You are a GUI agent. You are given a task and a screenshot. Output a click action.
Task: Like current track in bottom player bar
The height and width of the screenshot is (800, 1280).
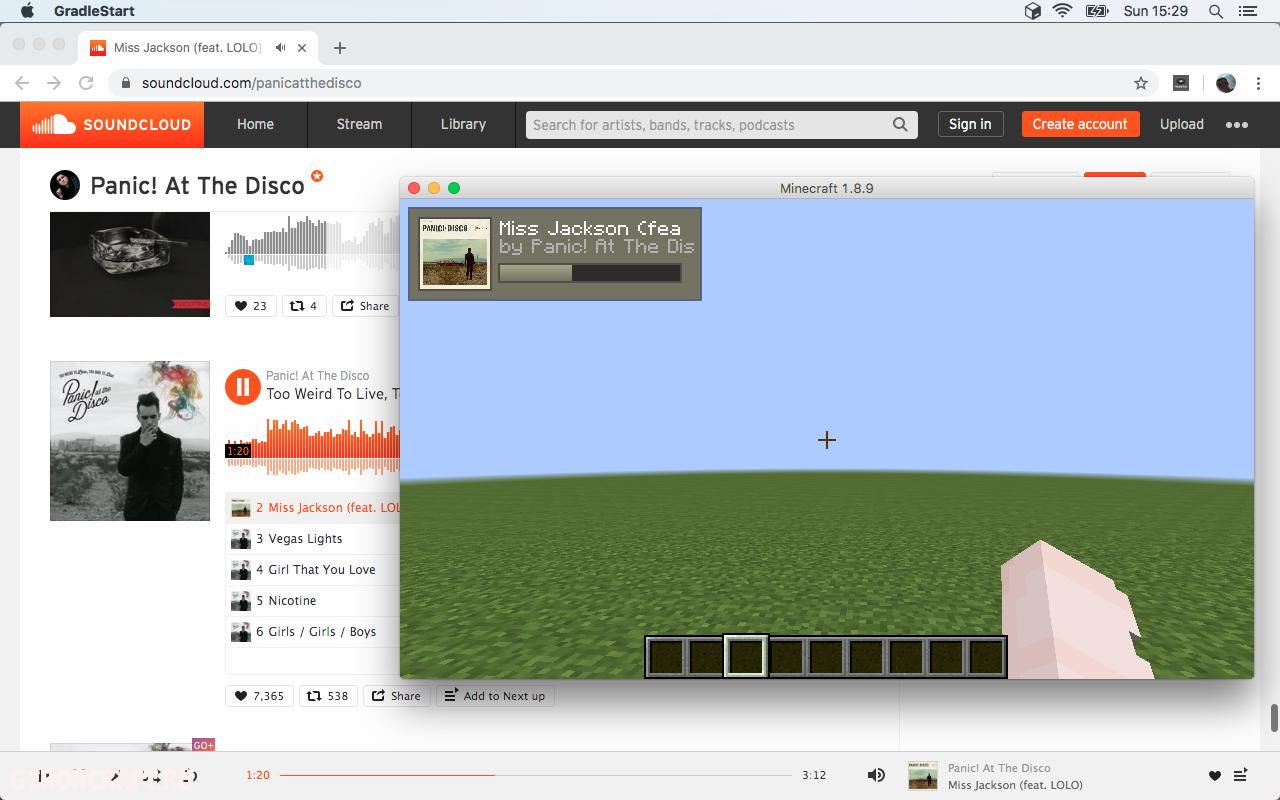[x=1215, y=776]
